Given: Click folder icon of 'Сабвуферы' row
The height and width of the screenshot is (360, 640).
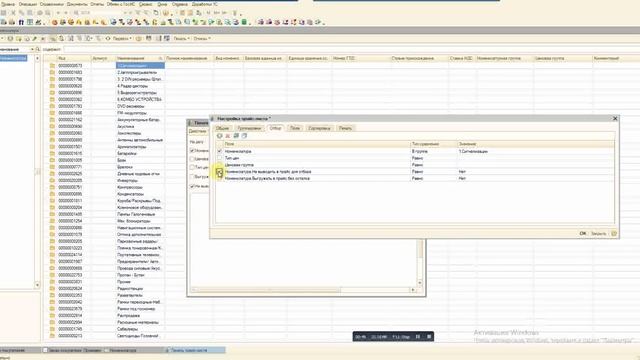Looking at the screenshot, I should pos(52,329).
